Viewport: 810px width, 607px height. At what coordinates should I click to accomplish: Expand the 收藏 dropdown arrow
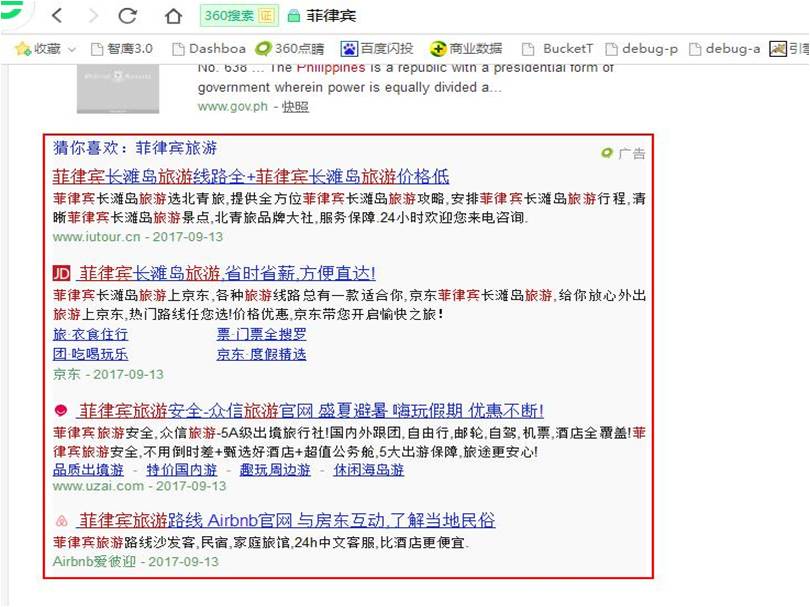click(72, 50)
